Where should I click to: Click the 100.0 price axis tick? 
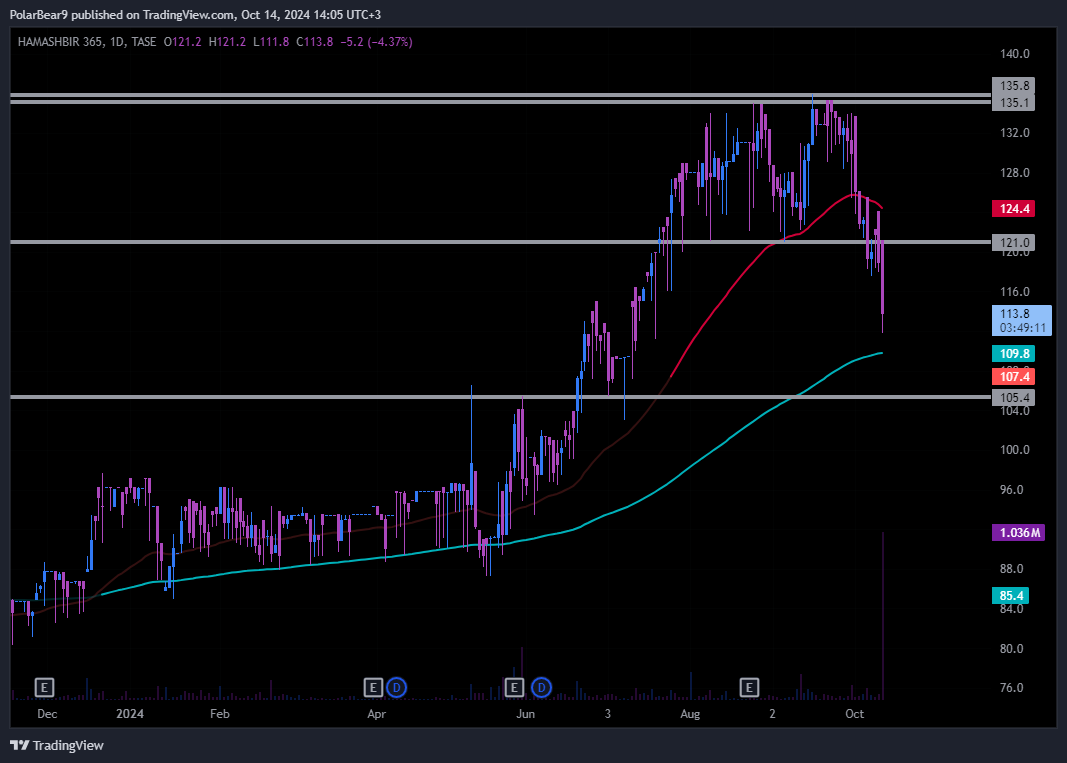(1015, 450)
